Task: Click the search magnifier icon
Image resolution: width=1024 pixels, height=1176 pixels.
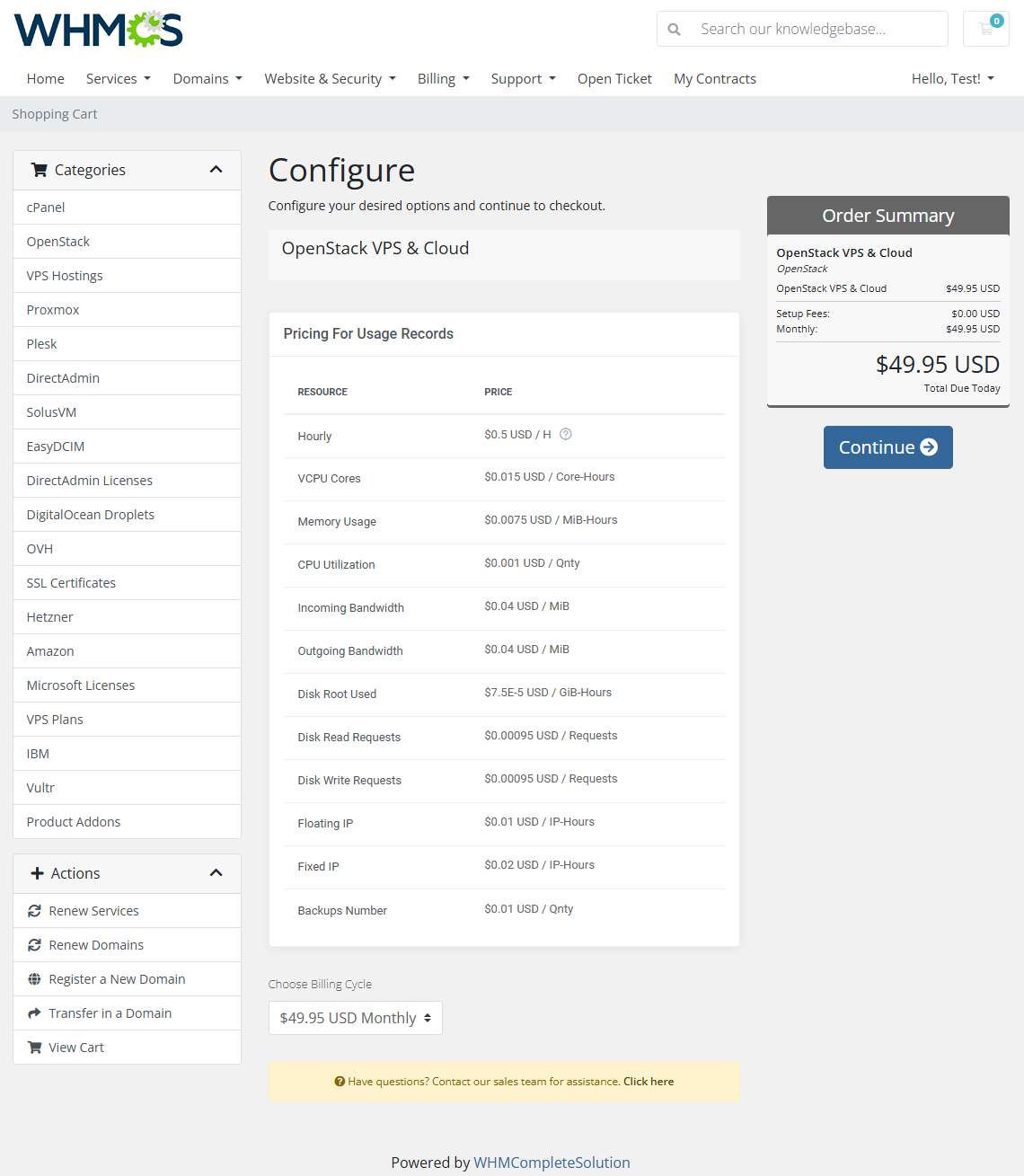Action: point(674,30)
